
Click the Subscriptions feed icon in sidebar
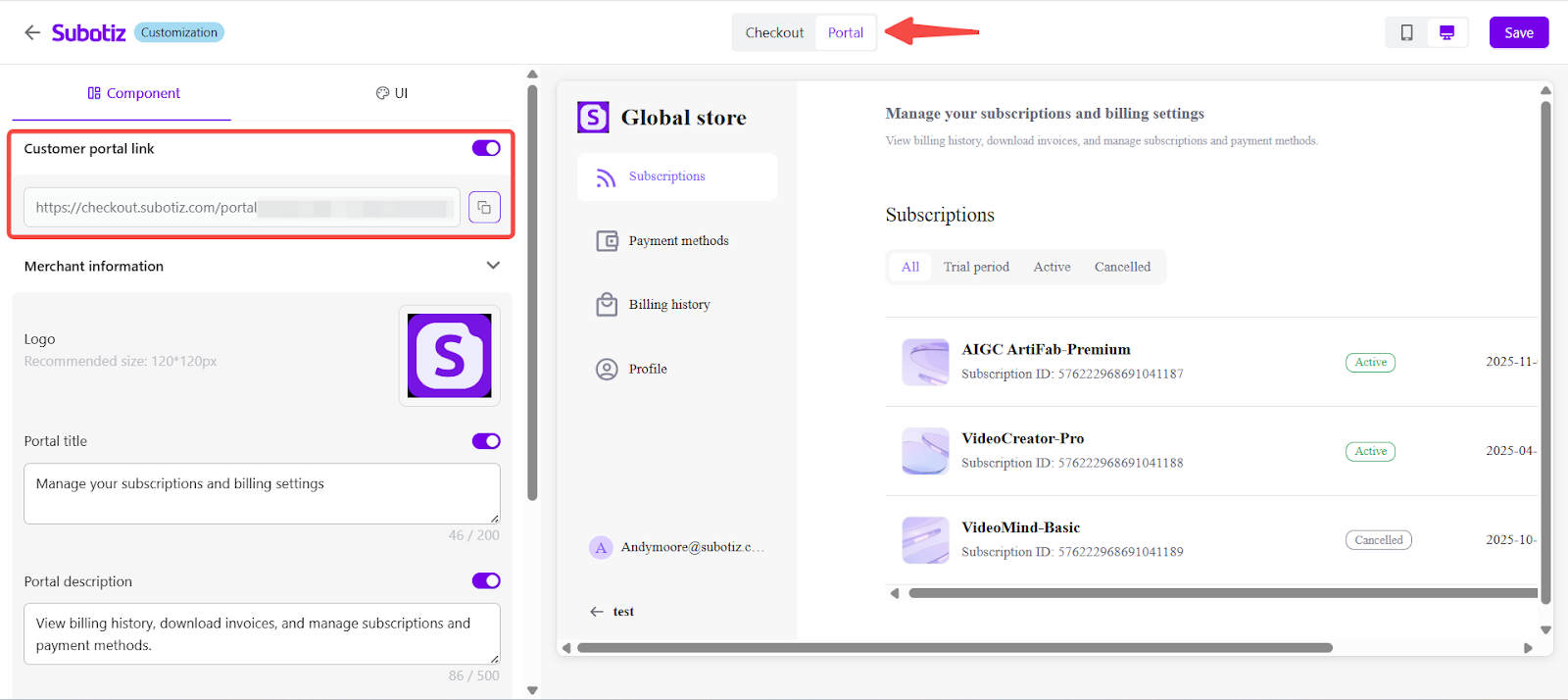pos(607,177)
